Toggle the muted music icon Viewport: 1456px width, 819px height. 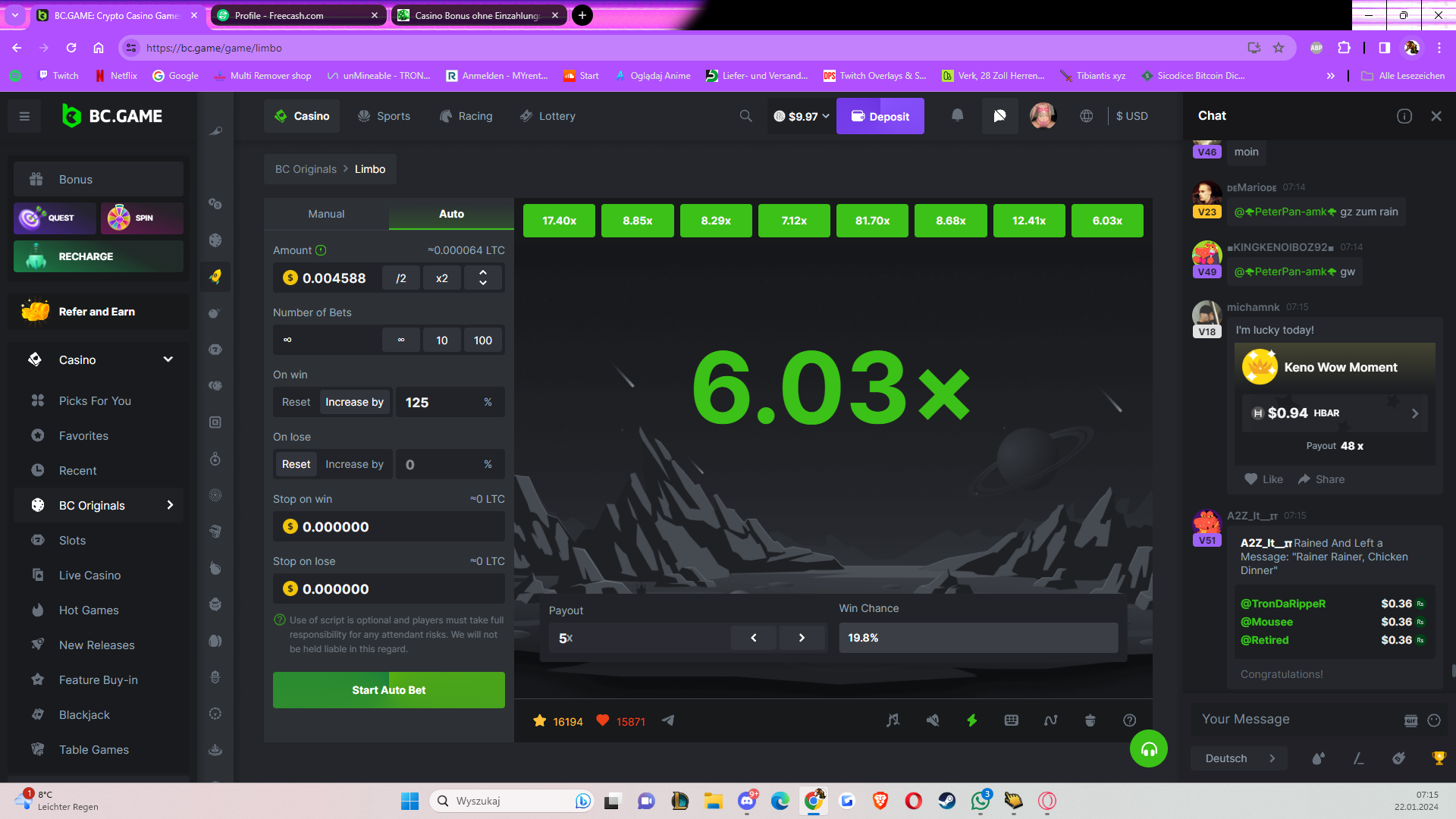893,720
